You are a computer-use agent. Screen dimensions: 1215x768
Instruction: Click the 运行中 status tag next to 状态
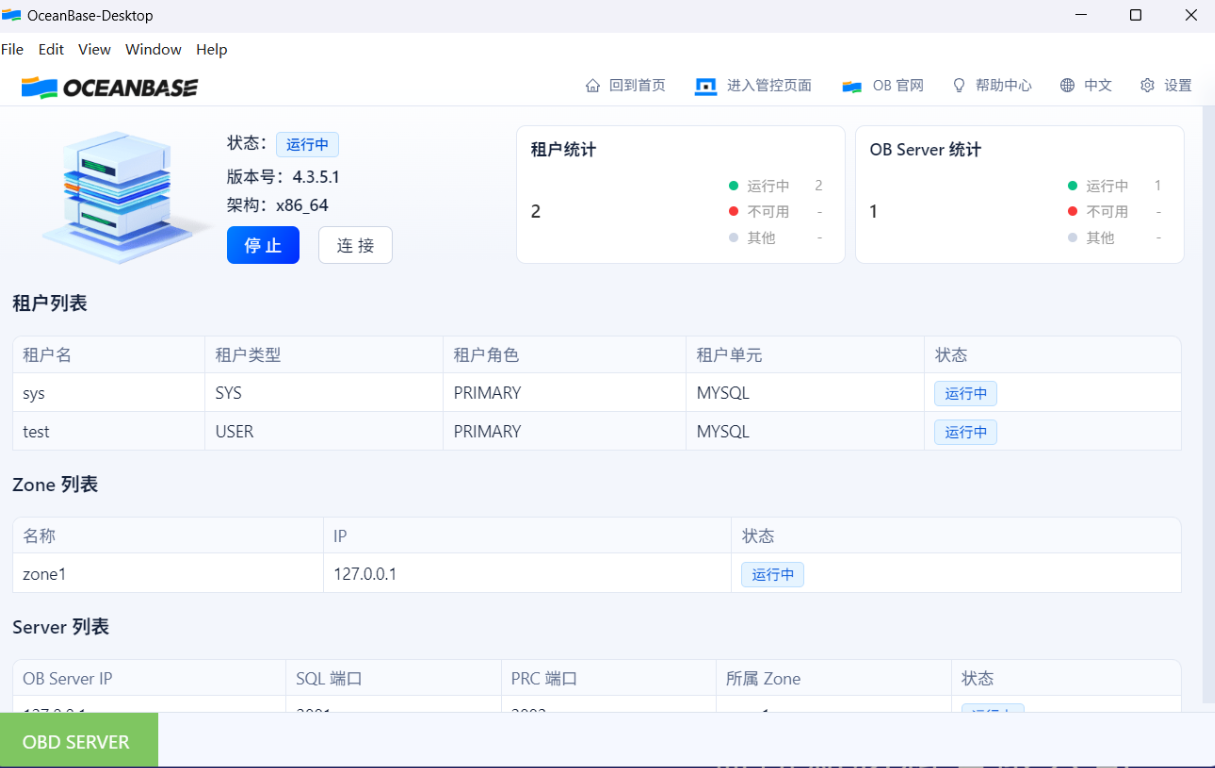click(307, 144)
